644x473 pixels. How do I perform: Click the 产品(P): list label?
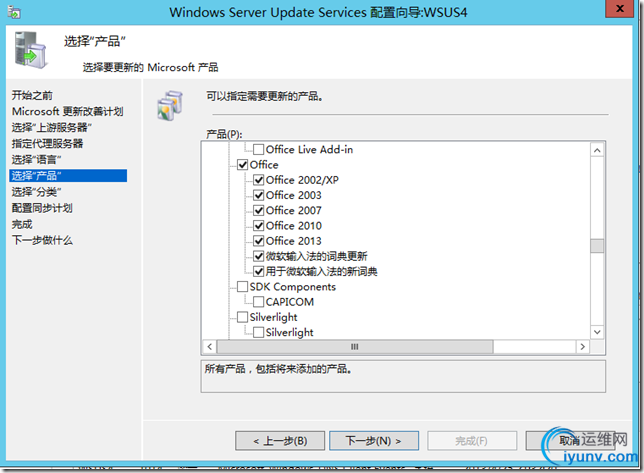[x=224, y=134]
